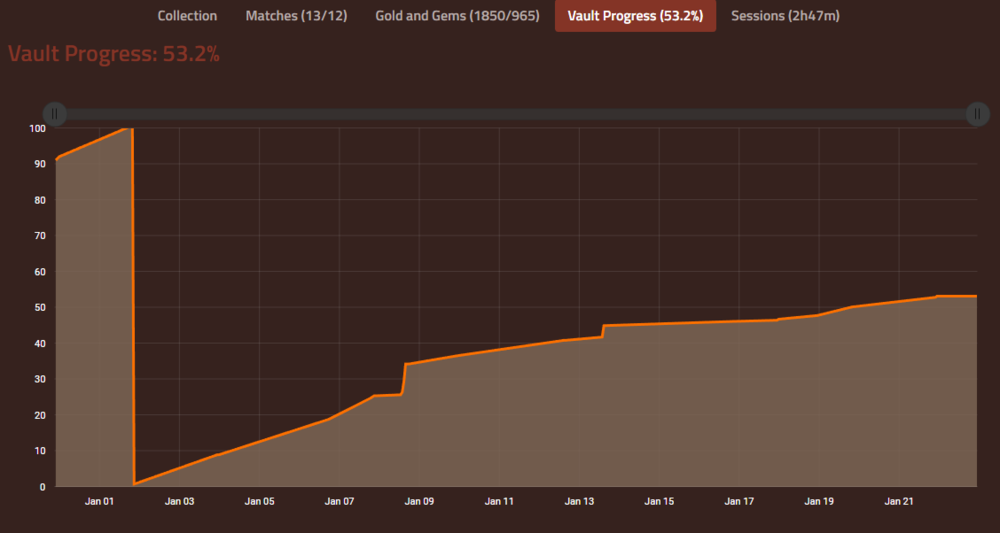The image size is (1000, 533).
Task: Click the range slider track between the handles
Action: [x=517, y=114]
